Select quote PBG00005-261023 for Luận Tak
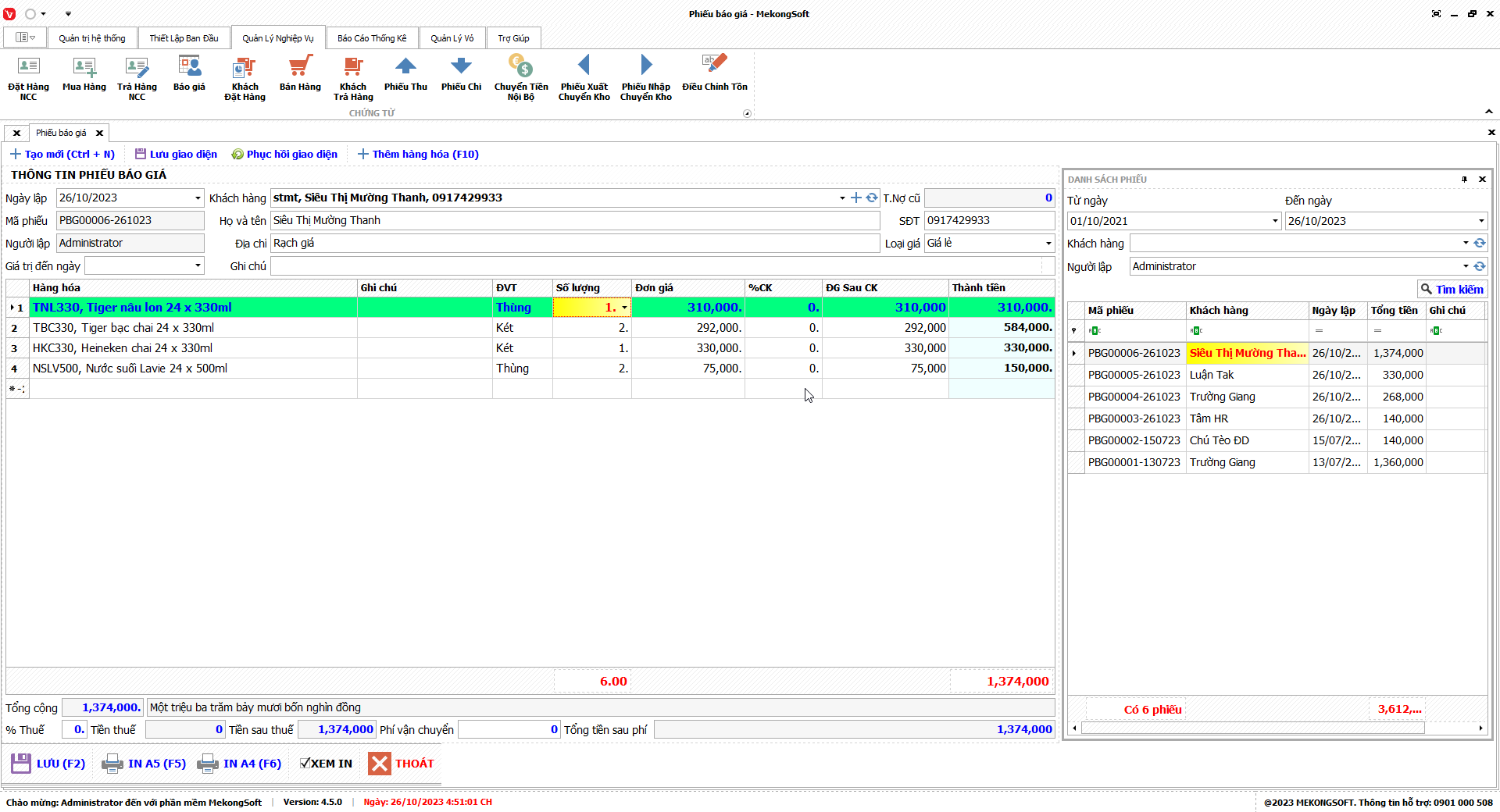 point(1134,375)
